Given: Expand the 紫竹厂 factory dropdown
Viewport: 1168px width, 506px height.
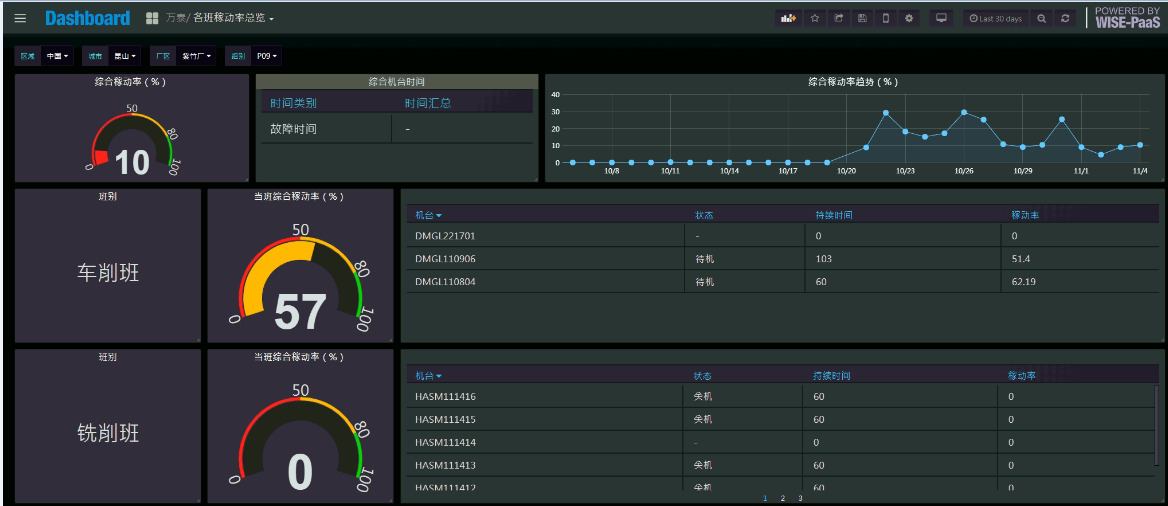Looking at the screenshot, I should (x=197, y=56).
